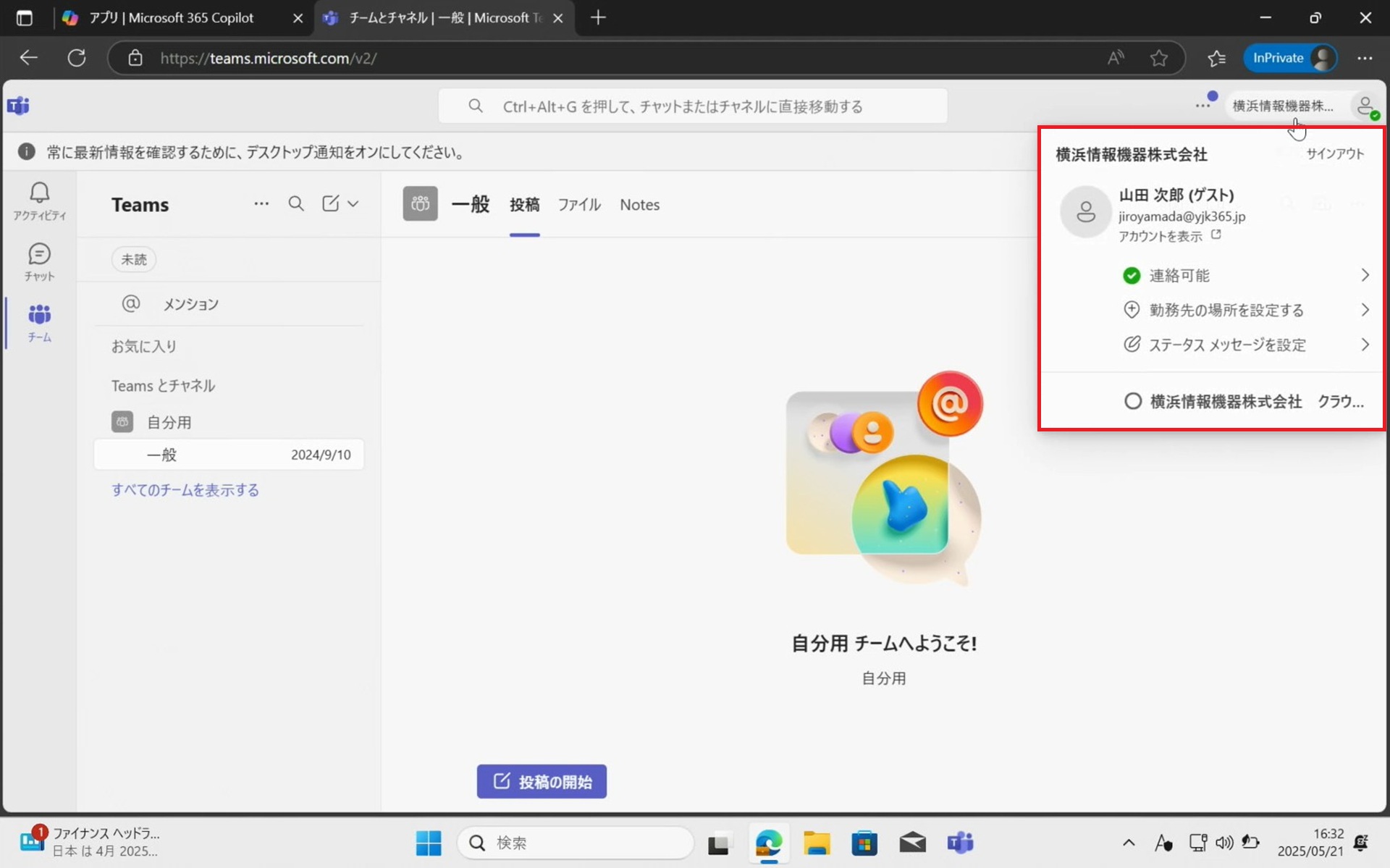This screenshot has height=868, width=1390.
Task: Switch to the 投稿 tab
Action: (x=525, y=205)
